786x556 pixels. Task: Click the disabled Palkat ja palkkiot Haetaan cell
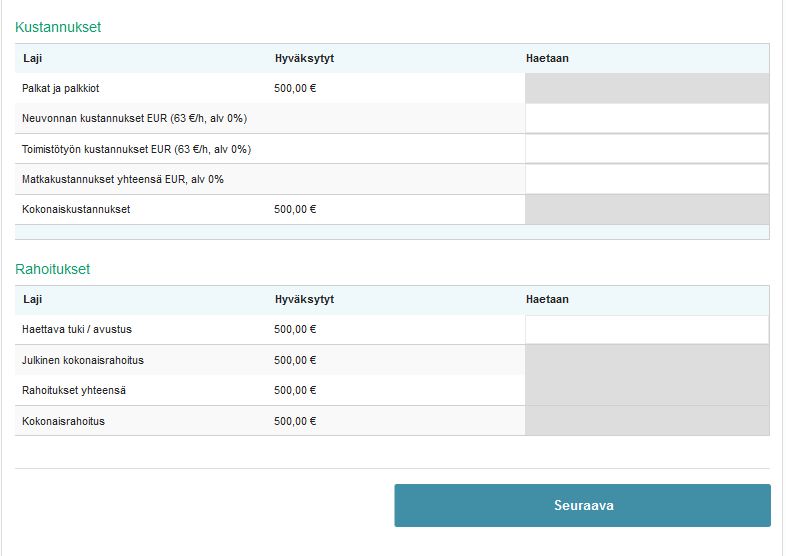coord(647,88)
